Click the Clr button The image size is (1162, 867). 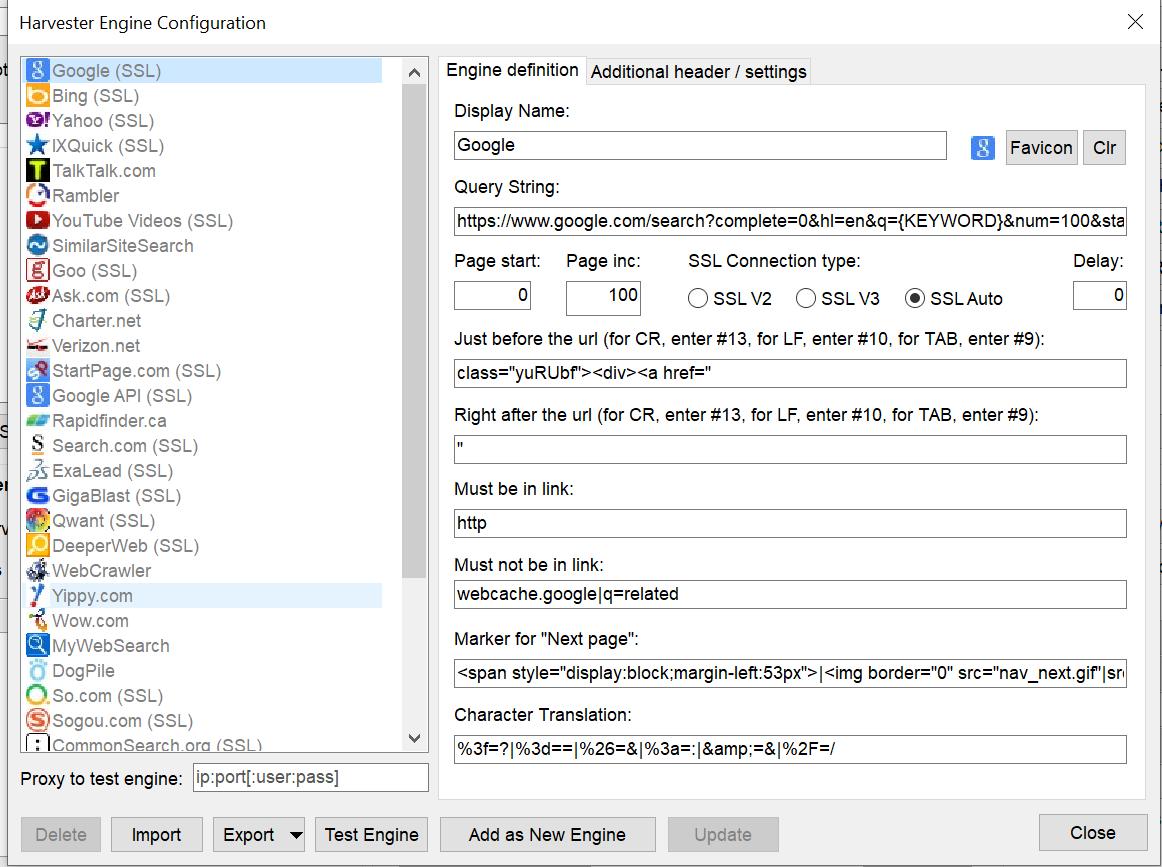1104,147
